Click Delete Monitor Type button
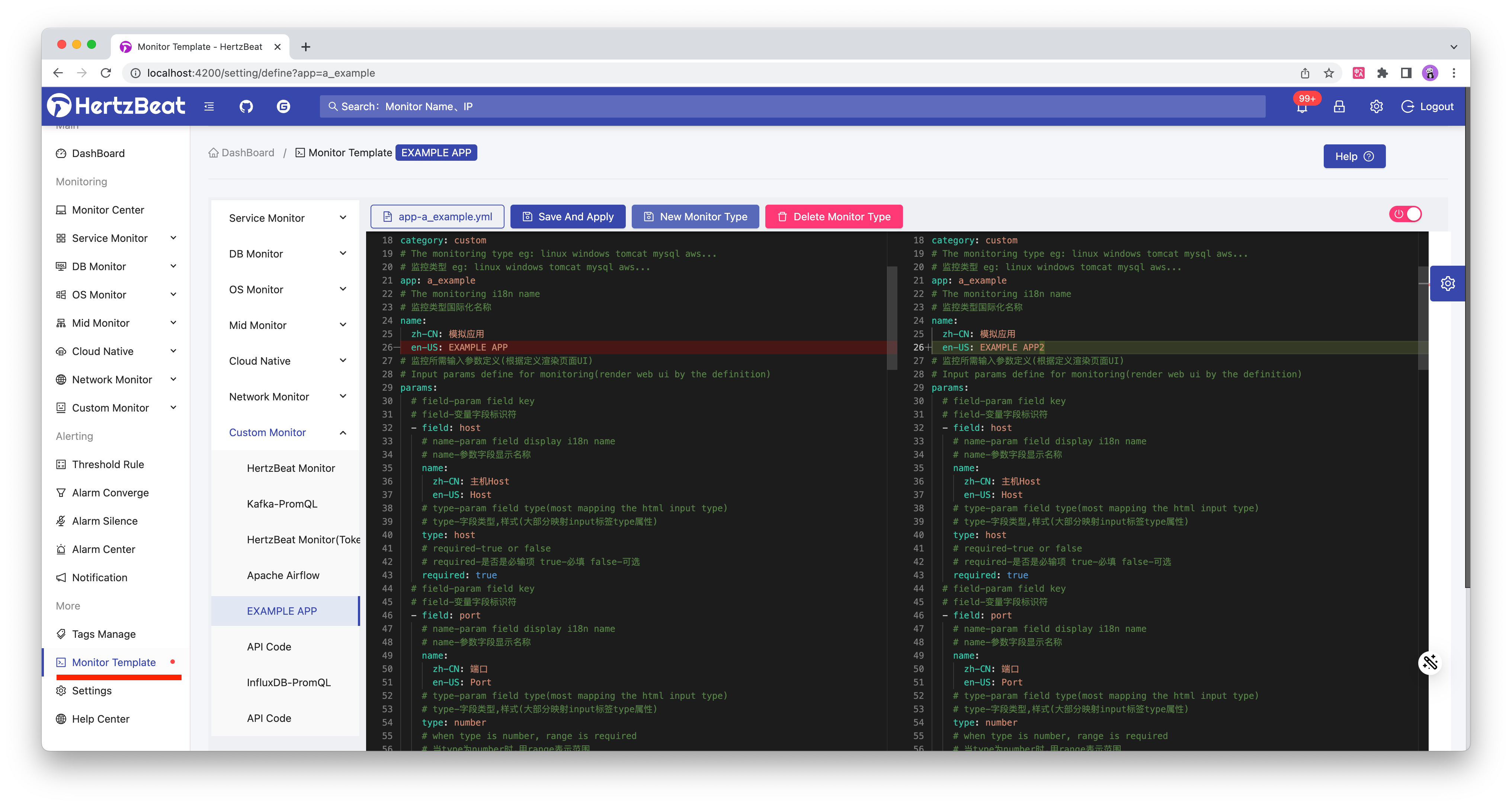Image resolution: width=1512 pixels, height=806 pixels. (x=833, y=217)
